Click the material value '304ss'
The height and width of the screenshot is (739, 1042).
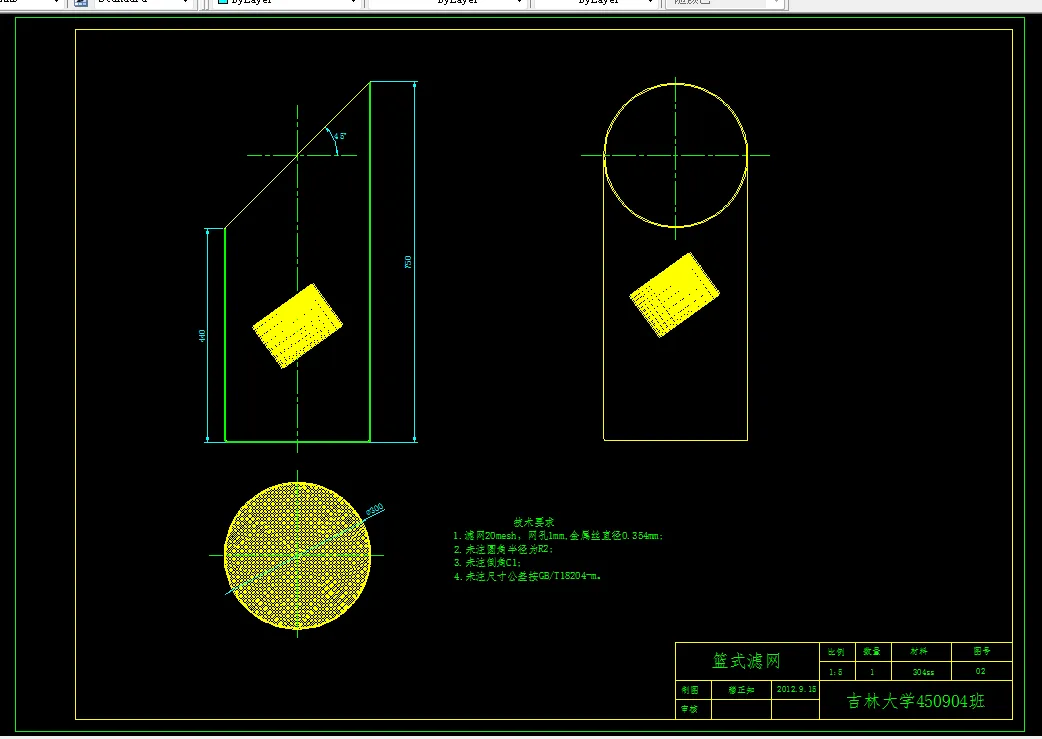click(922, 672)
